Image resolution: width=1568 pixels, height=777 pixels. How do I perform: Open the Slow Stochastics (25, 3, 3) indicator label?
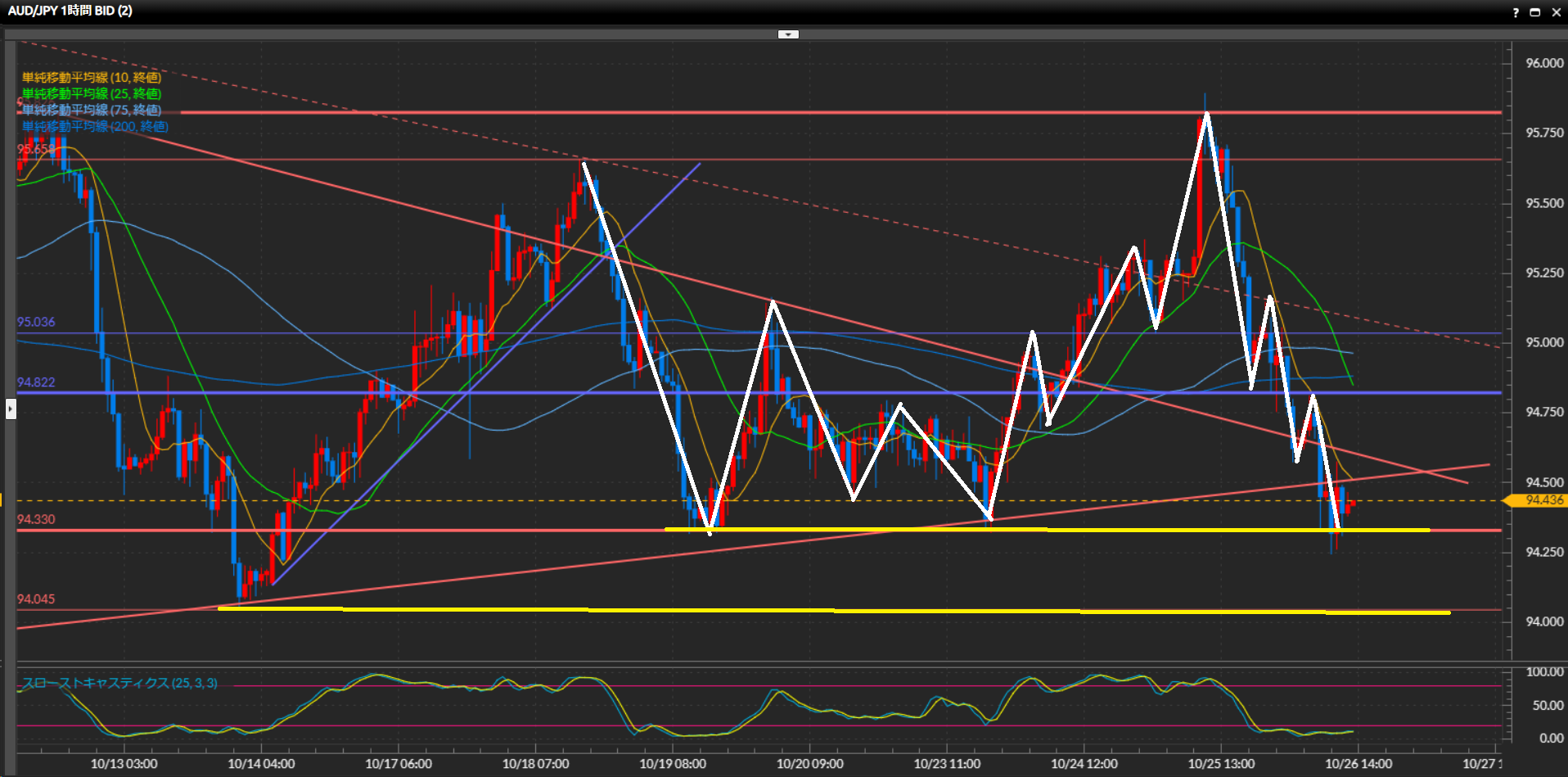[x=119, y=683]
